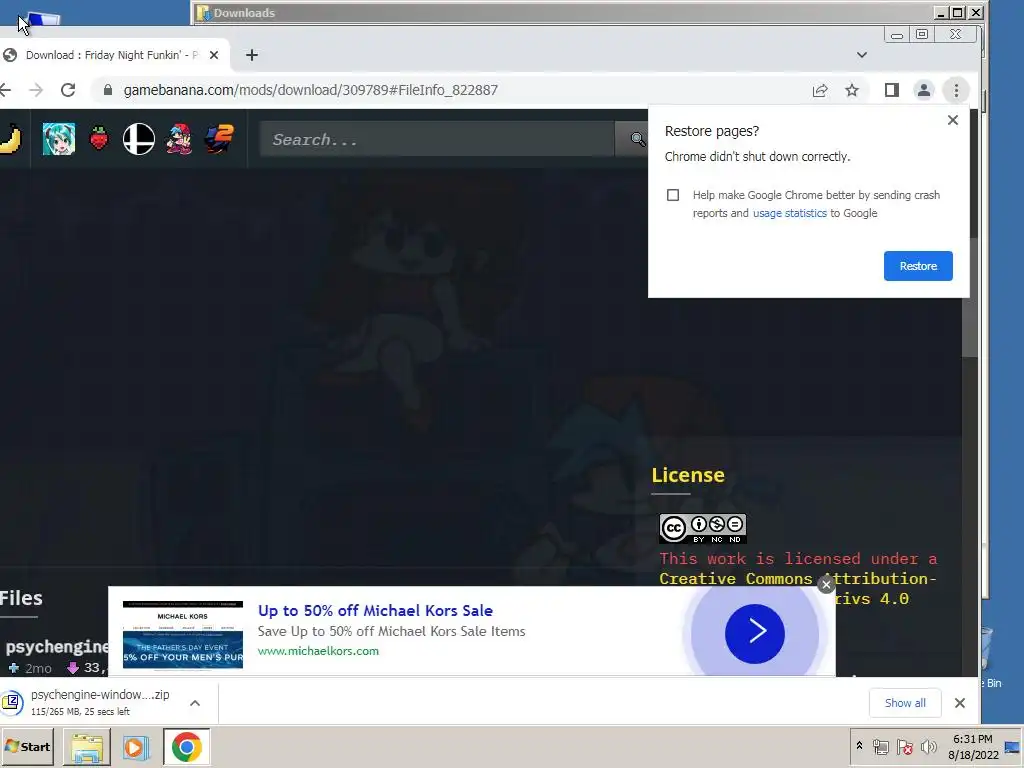This screenshot has height=768, width=1024.
Task: Open the Friday Night Funkin' game icon
Action: point(179,139)
